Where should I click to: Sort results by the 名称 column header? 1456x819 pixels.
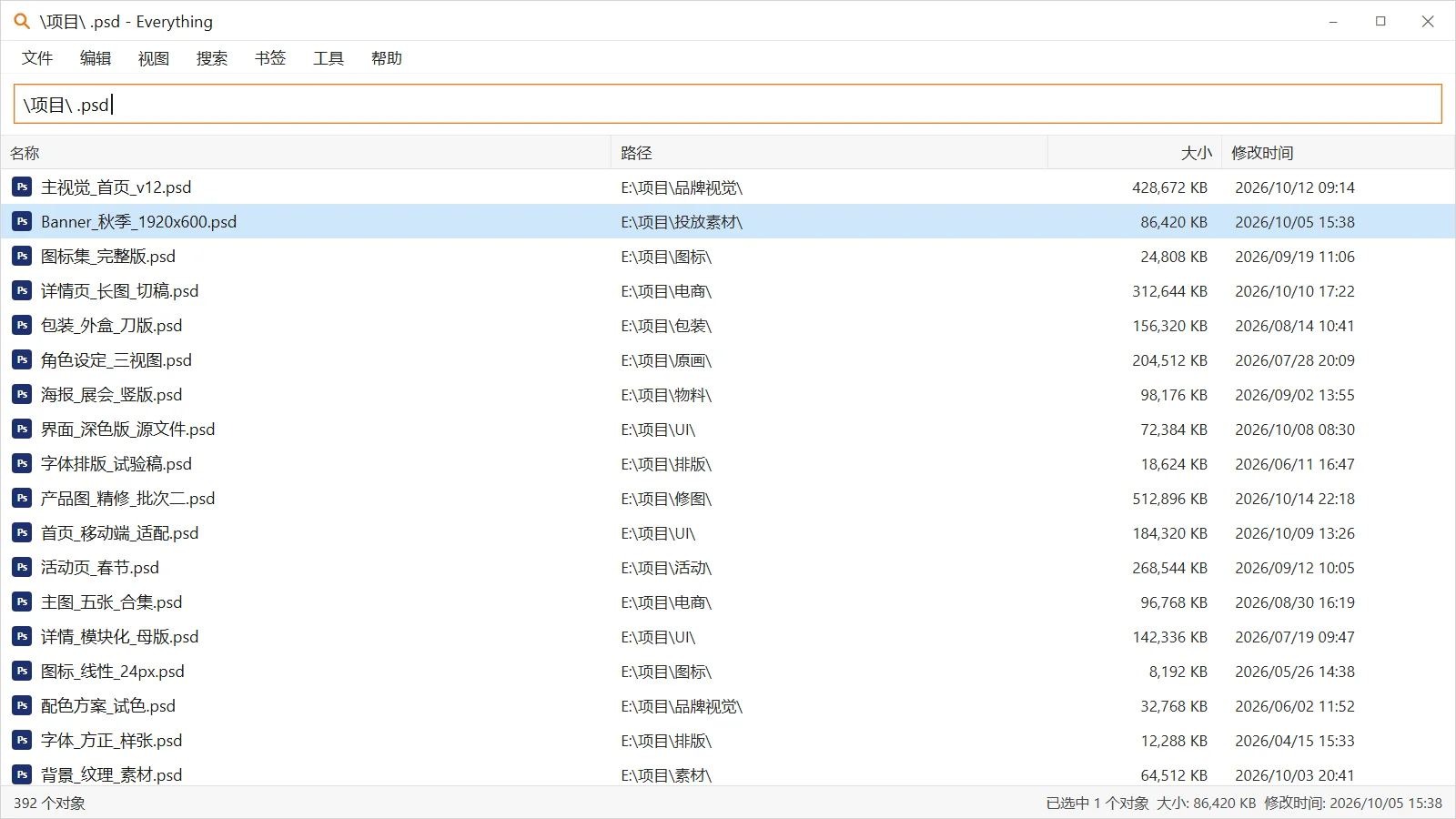pyautogui.click(x=306, y=153)
